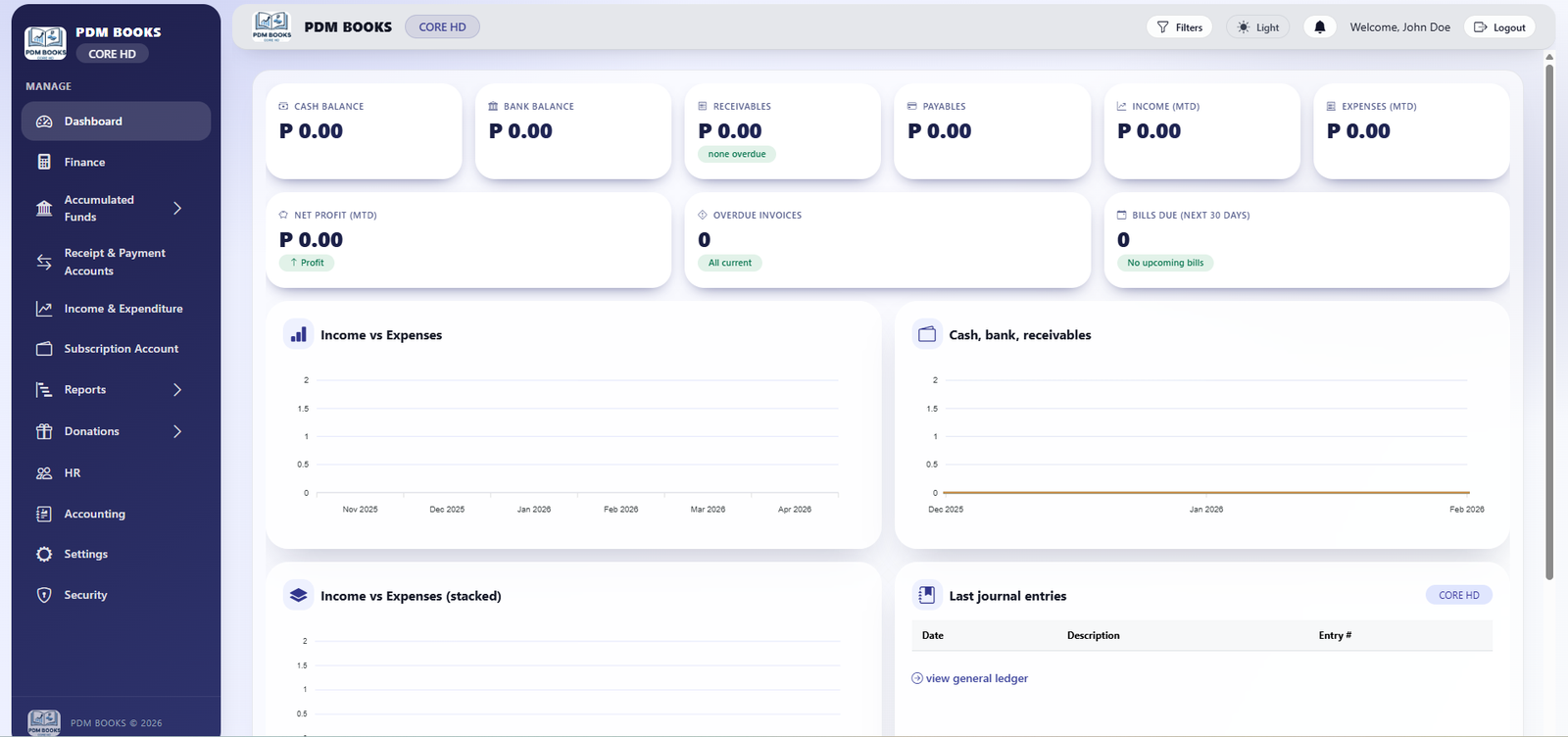This screenshot has height=737, width=1568.
Task: Click Welcome, John Doe text
Action: pos(1399,27)
